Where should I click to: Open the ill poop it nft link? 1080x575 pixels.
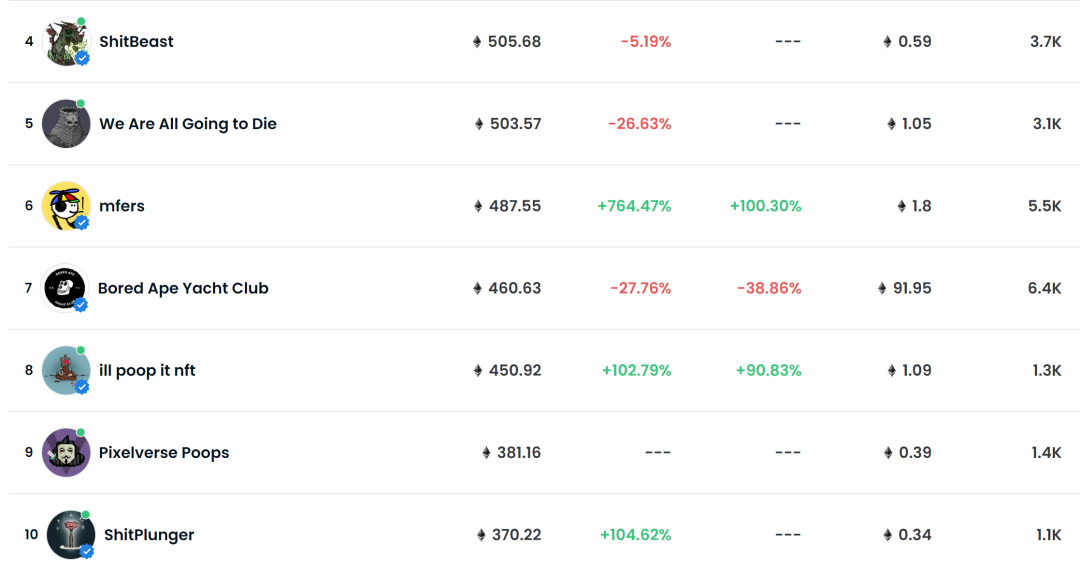click(147, 370)
